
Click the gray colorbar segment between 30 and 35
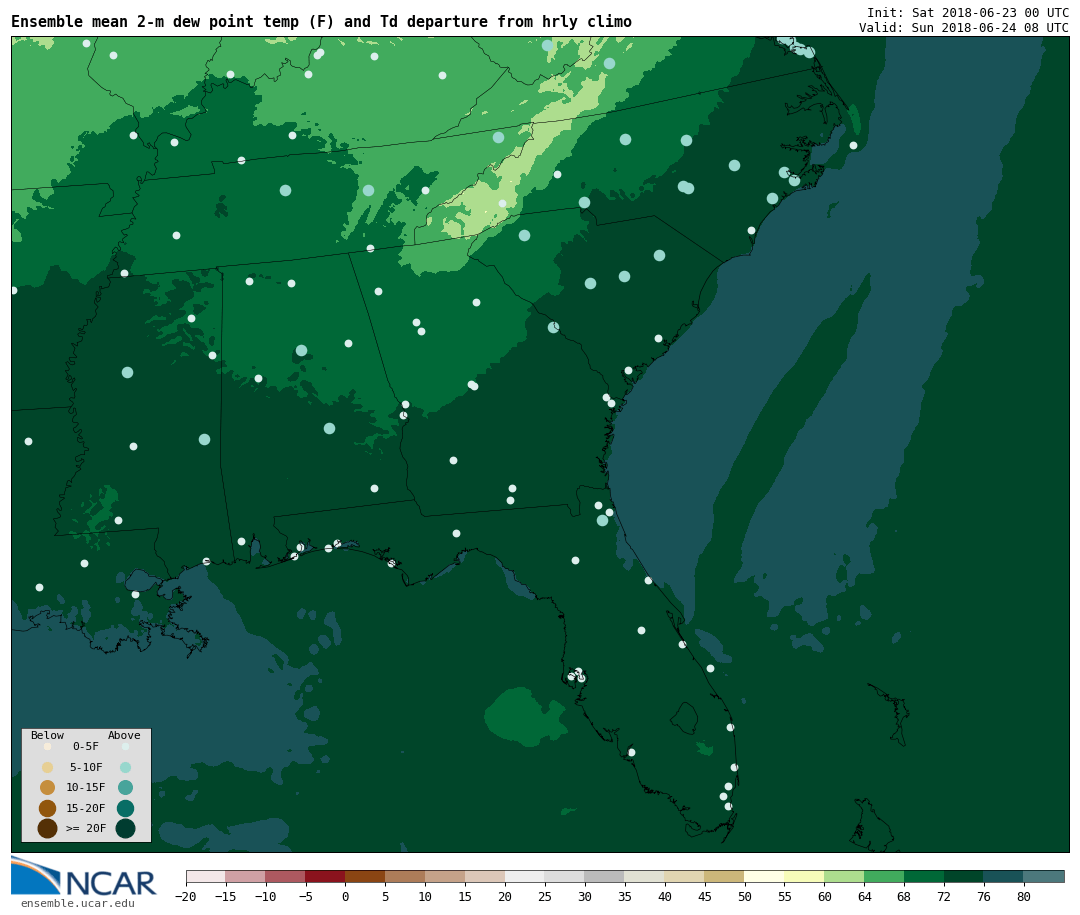point(605,876)
